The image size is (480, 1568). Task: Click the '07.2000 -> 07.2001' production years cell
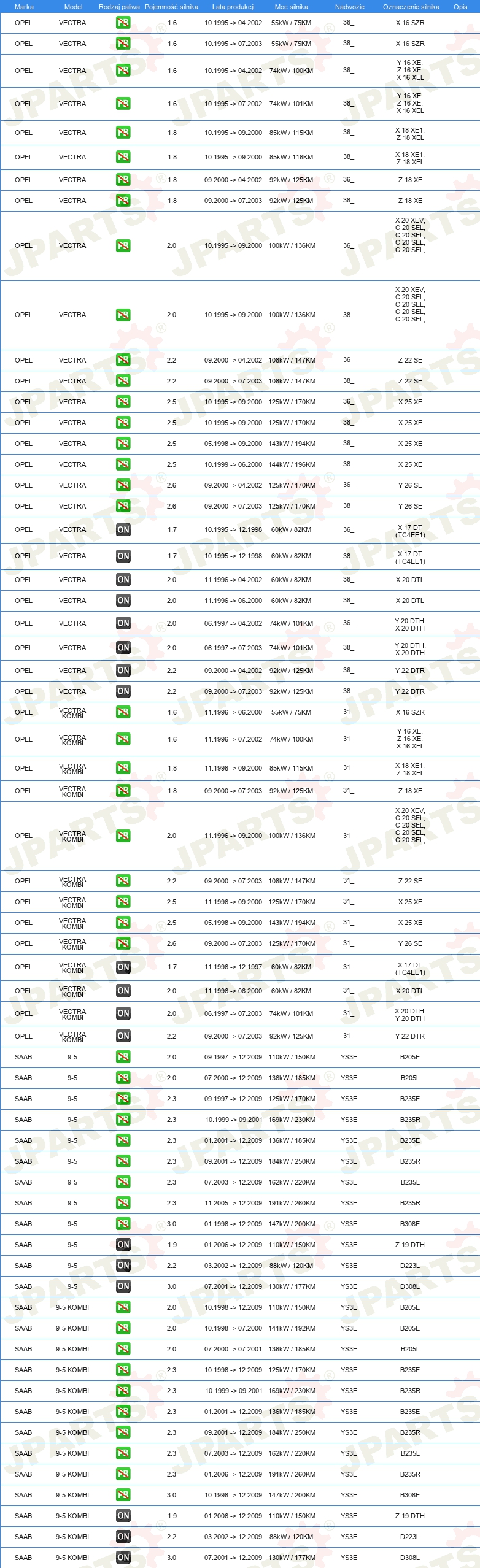(x=233, y=1349)
